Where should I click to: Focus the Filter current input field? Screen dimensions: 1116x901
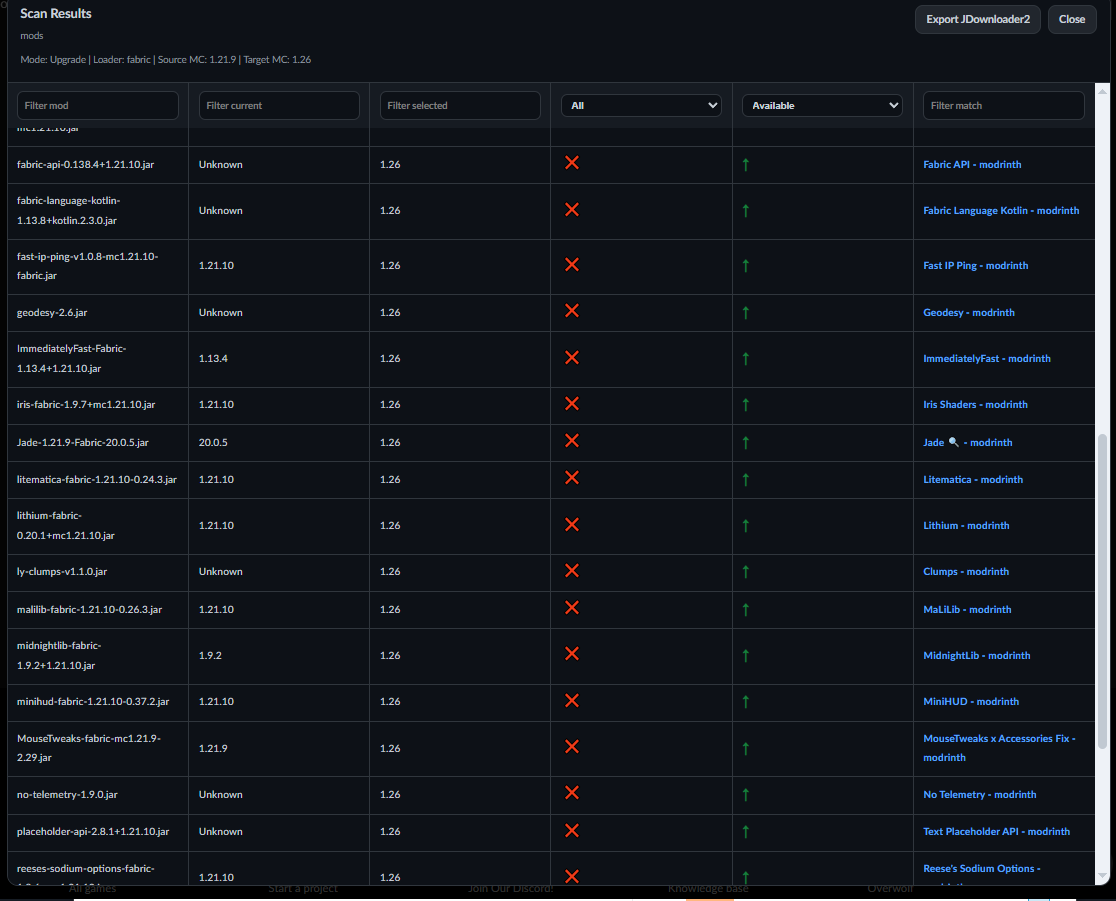click(x=279, y=105)
